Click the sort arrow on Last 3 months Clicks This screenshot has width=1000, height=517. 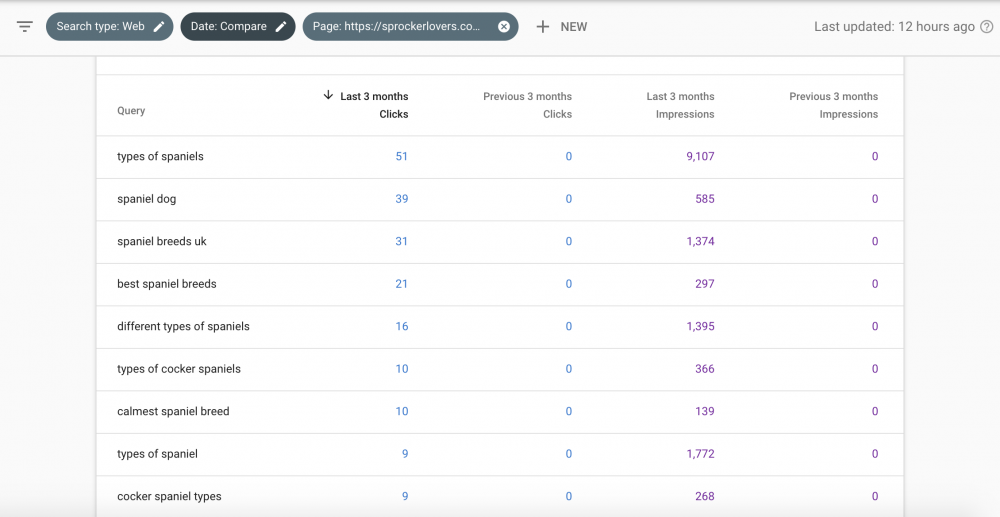coord(328,96)
